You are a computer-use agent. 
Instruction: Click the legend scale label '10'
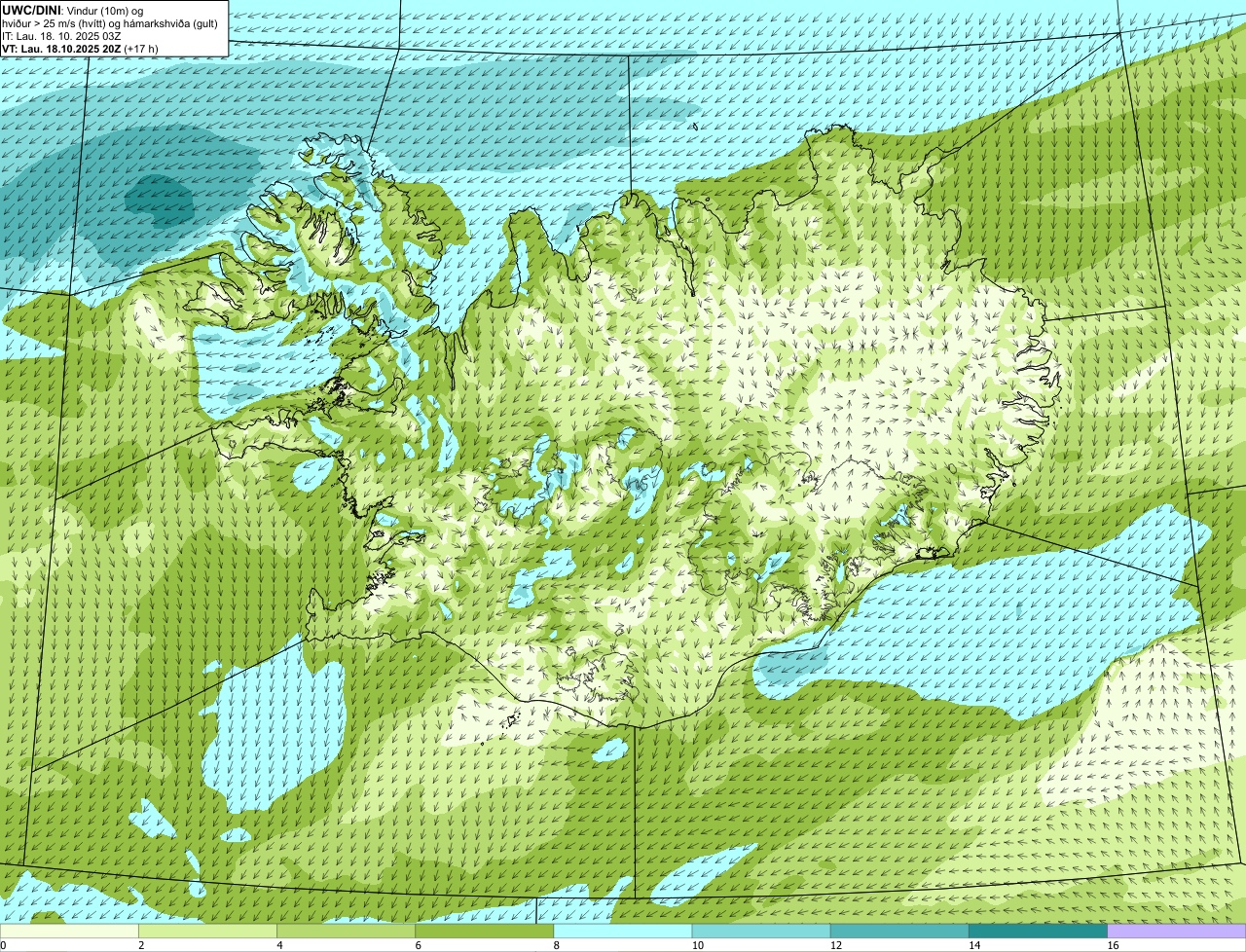click(x=698, y=945)
